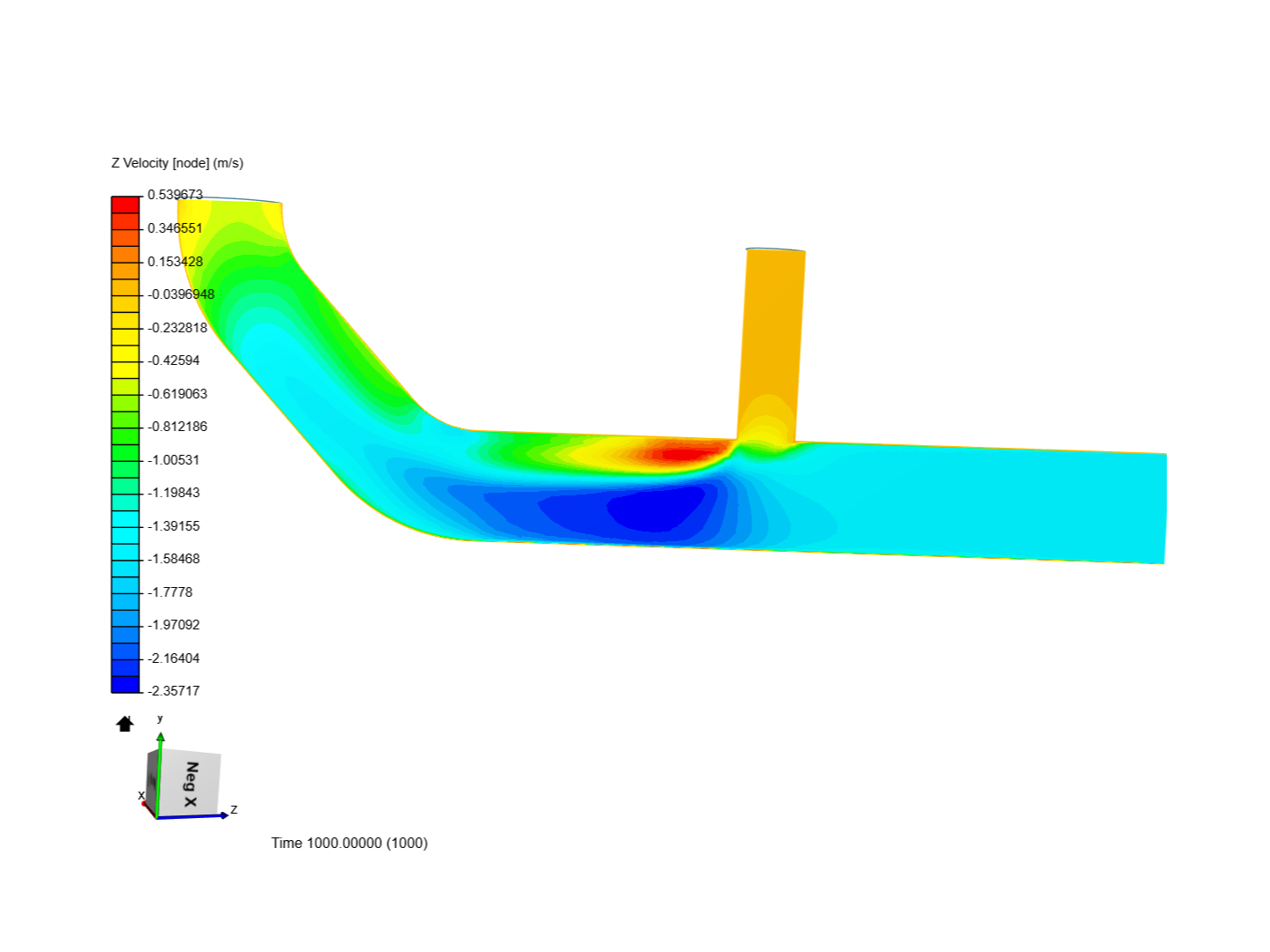Pick the bright green legend band near -1.00531
Image resolution: width=1270 pixels, height=952 pixels.
(125, 452)
